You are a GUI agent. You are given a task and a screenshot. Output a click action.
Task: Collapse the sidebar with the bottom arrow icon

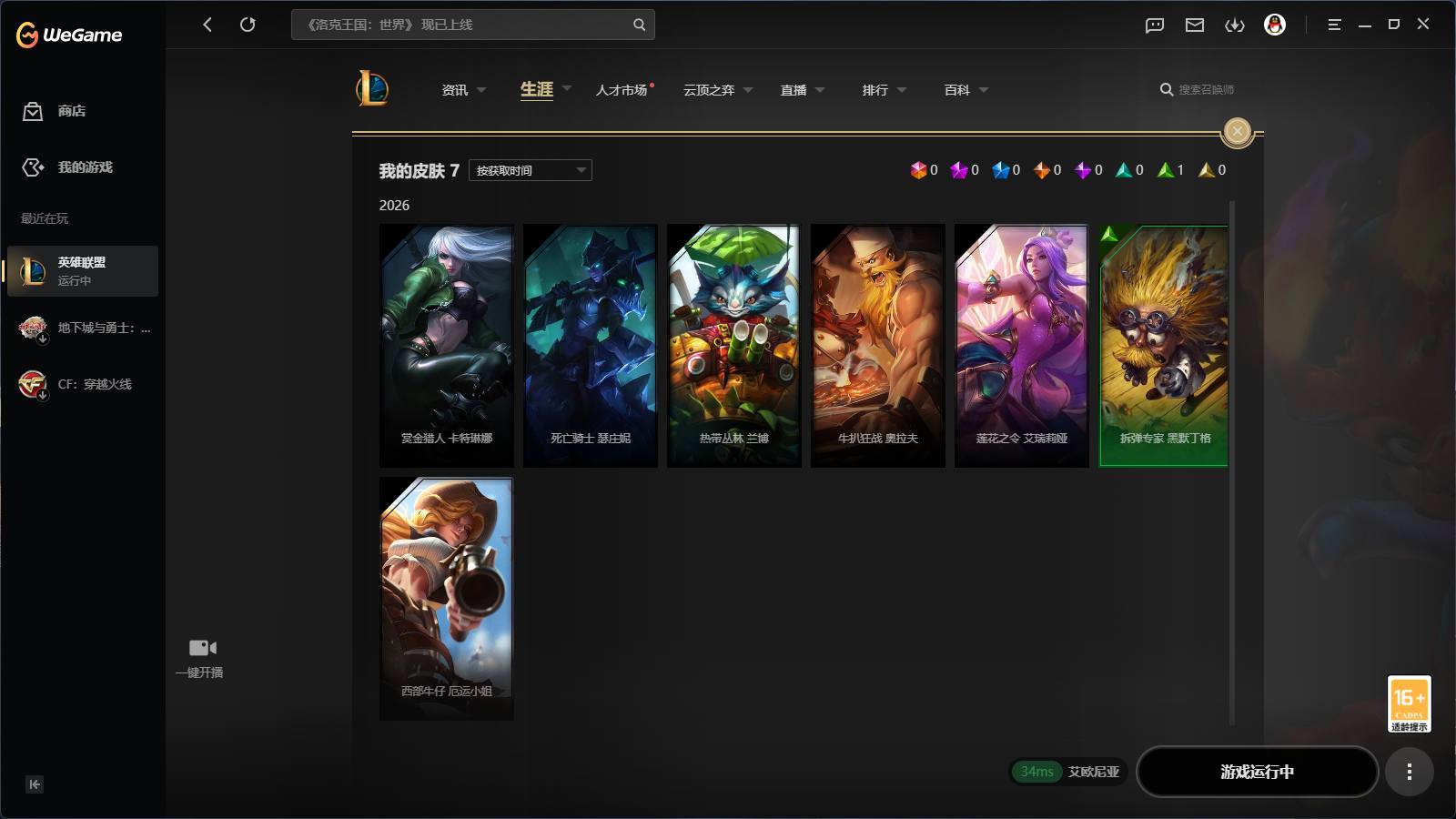click(35, 784)
